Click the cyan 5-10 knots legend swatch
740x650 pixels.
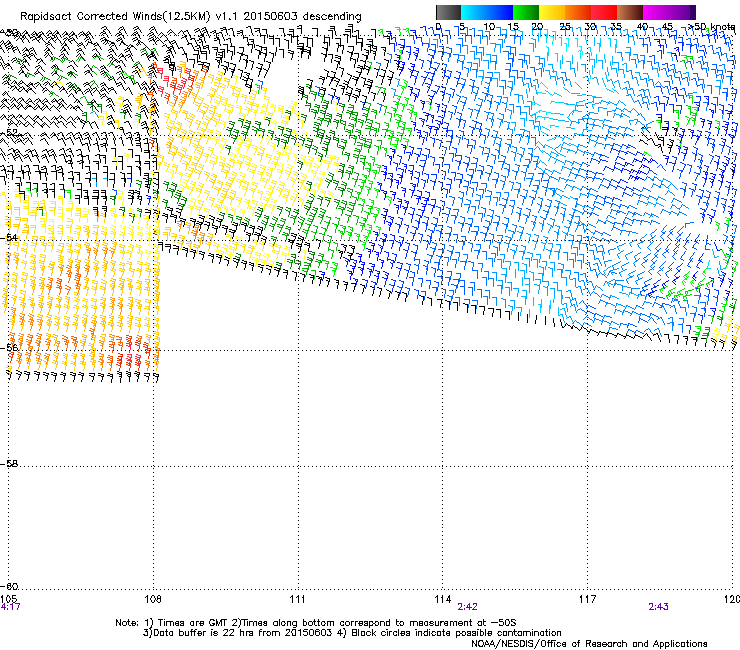(x=474, y=12)
